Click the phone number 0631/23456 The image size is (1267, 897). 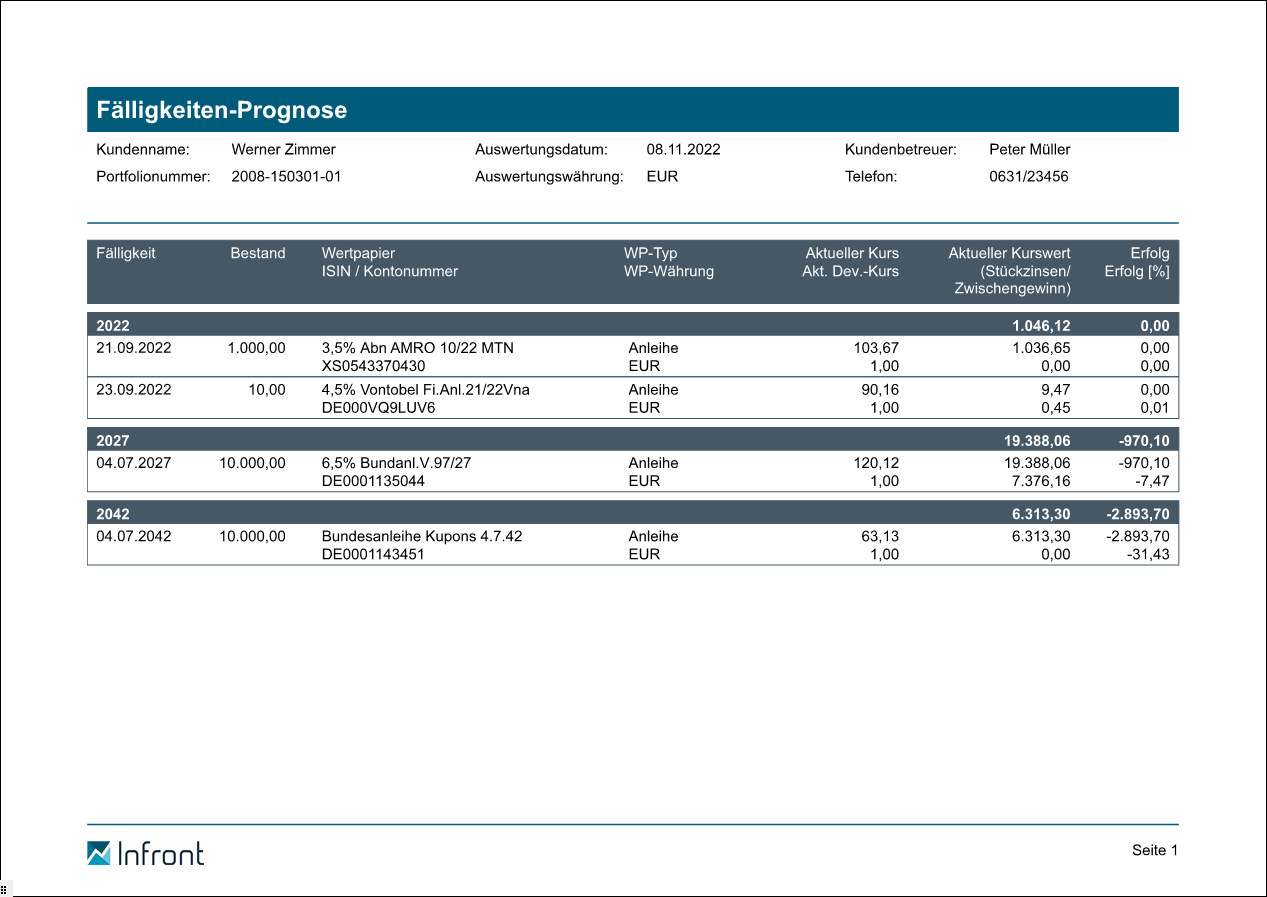[1028, 177]
